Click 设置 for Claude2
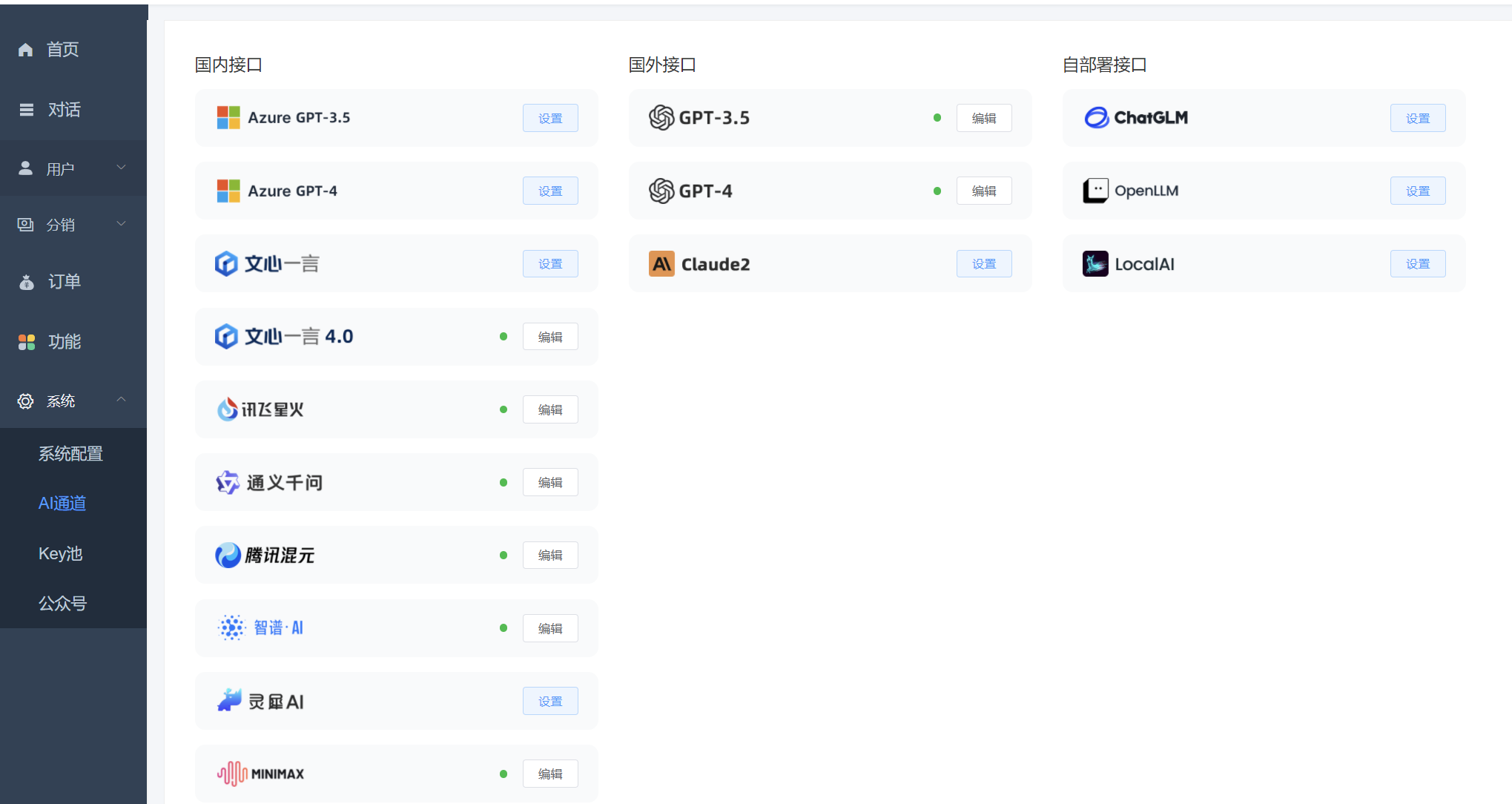1512x804 pixels. tap(984, 263)
